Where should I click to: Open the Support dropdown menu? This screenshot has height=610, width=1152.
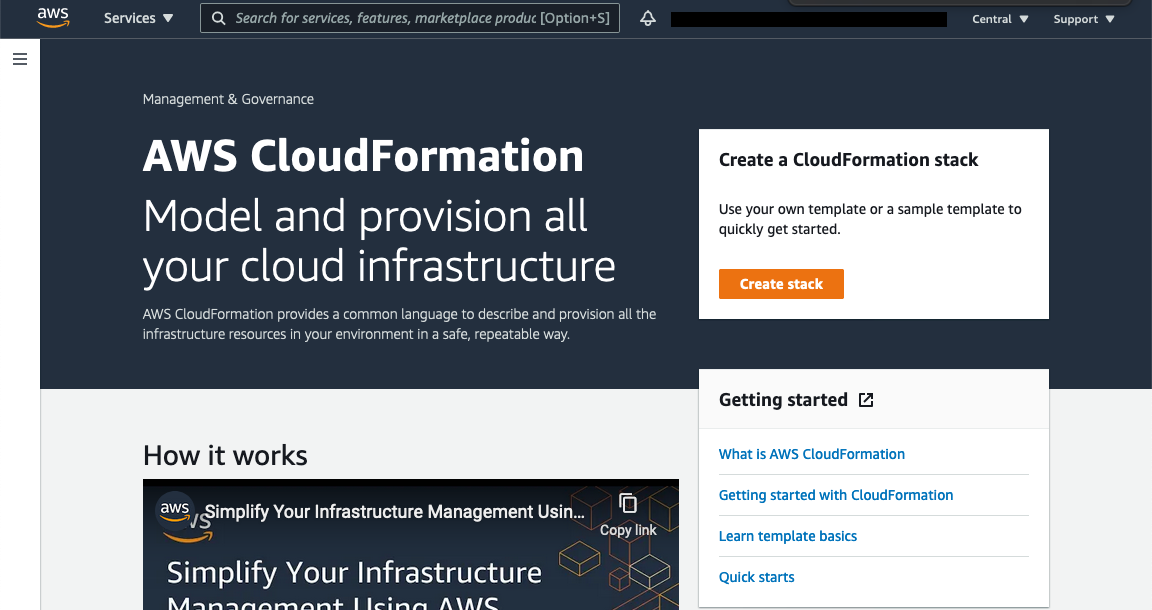(1084, 19)
